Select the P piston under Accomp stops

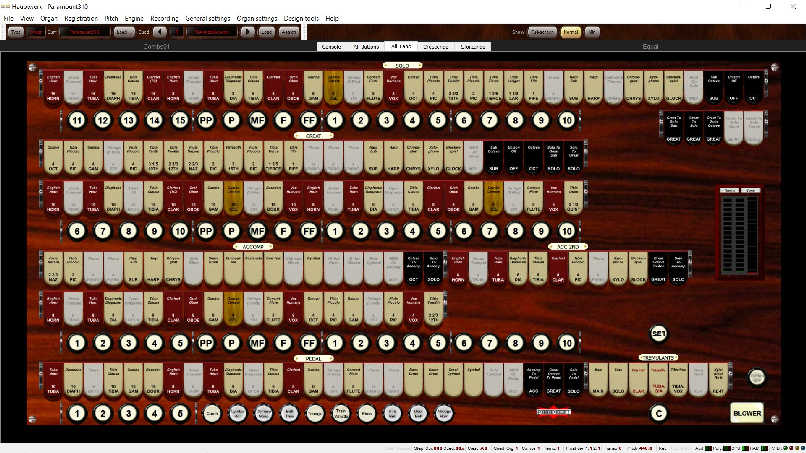tap(231, 342)
